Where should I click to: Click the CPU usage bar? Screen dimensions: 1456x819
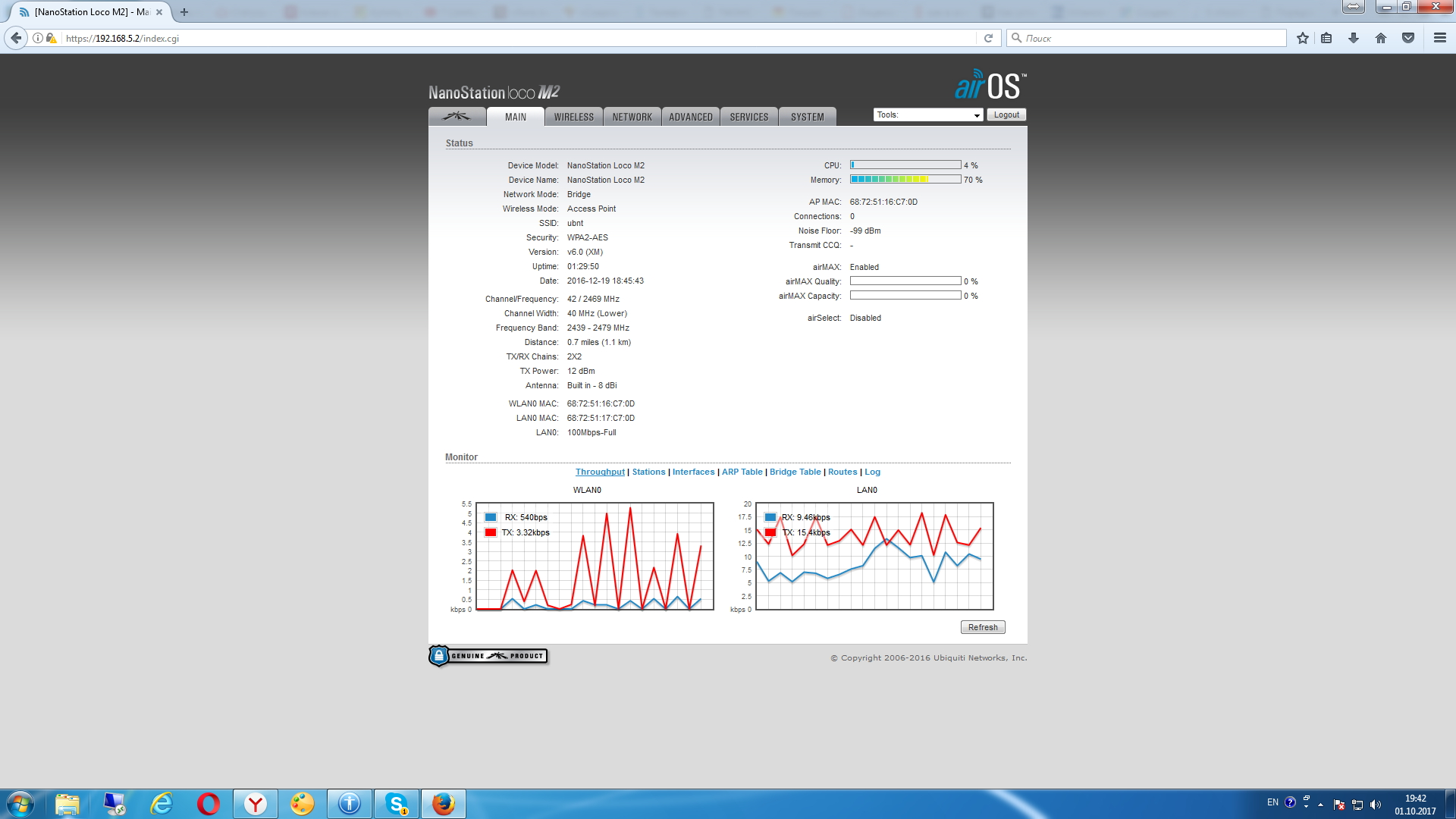[x=905, y=165]
